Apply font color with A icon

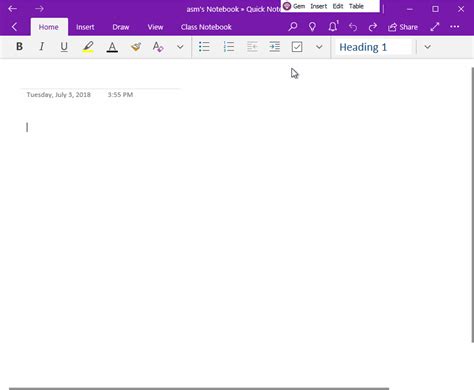(112, 47)
